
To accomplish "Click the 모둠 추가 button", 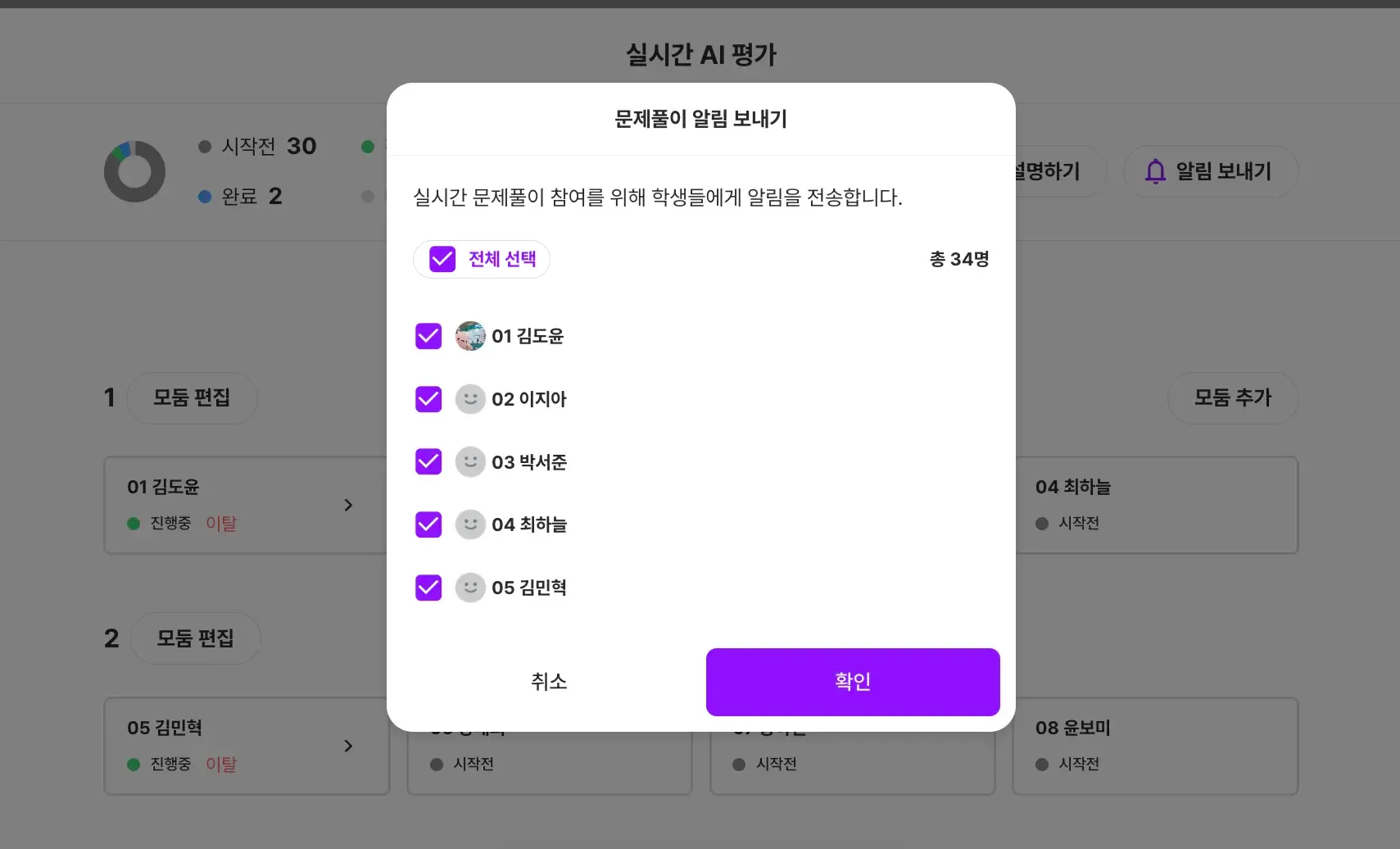I will tap(1233, 398).
